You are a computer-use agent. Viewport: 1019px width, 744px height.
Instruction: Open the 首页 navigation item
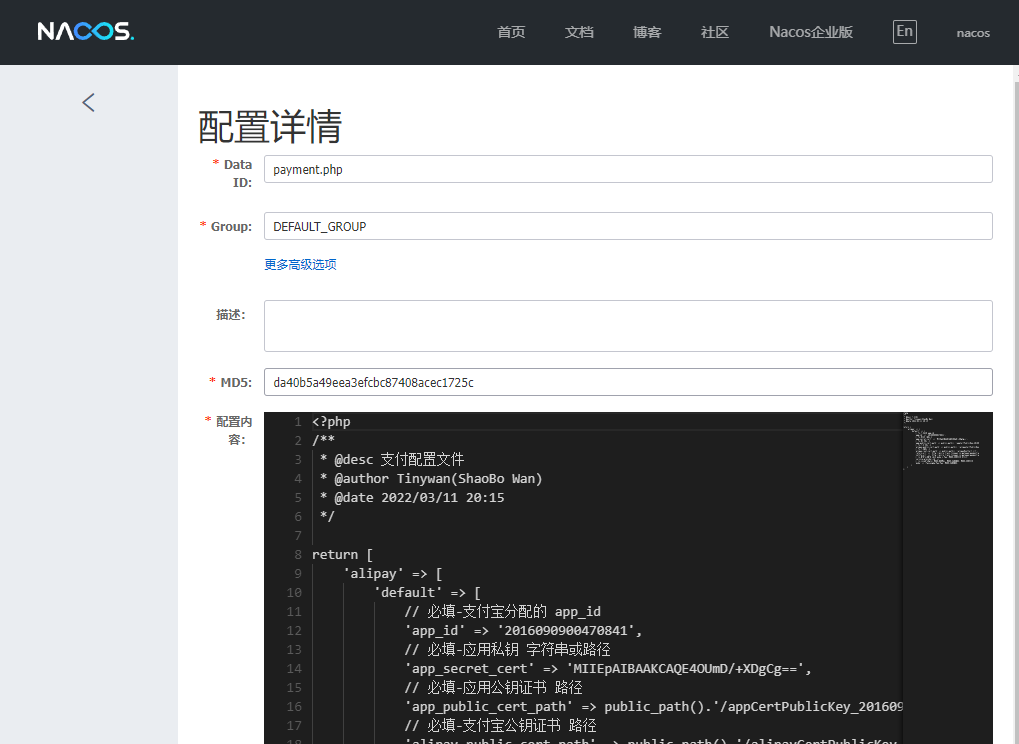[511, 32]
